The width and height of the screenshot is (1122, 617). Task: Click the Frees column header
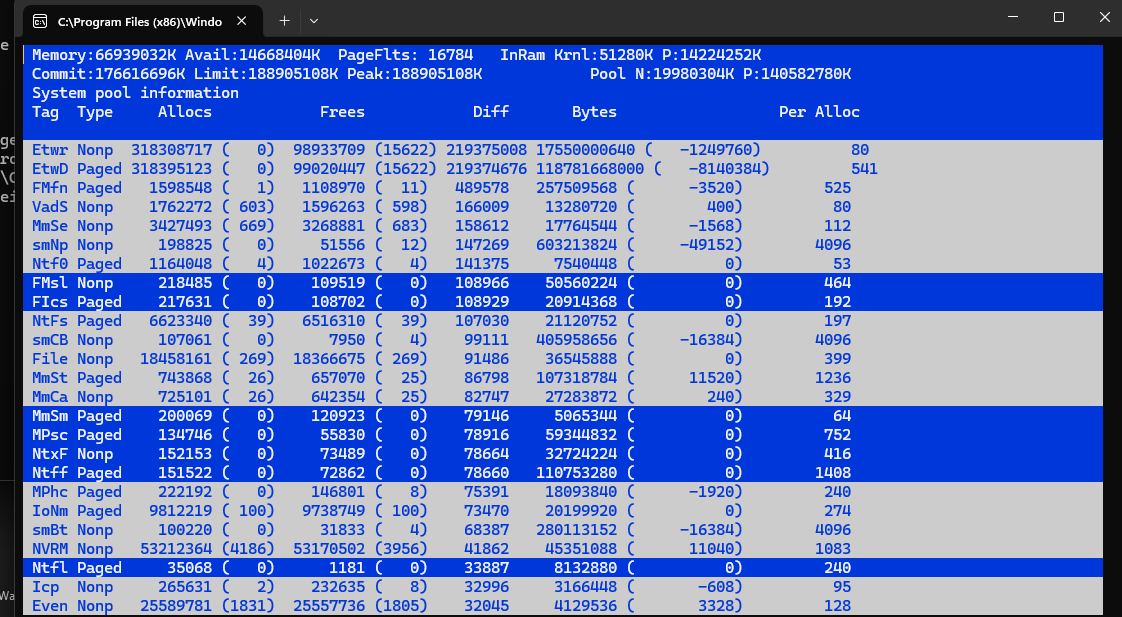[342, 112]
